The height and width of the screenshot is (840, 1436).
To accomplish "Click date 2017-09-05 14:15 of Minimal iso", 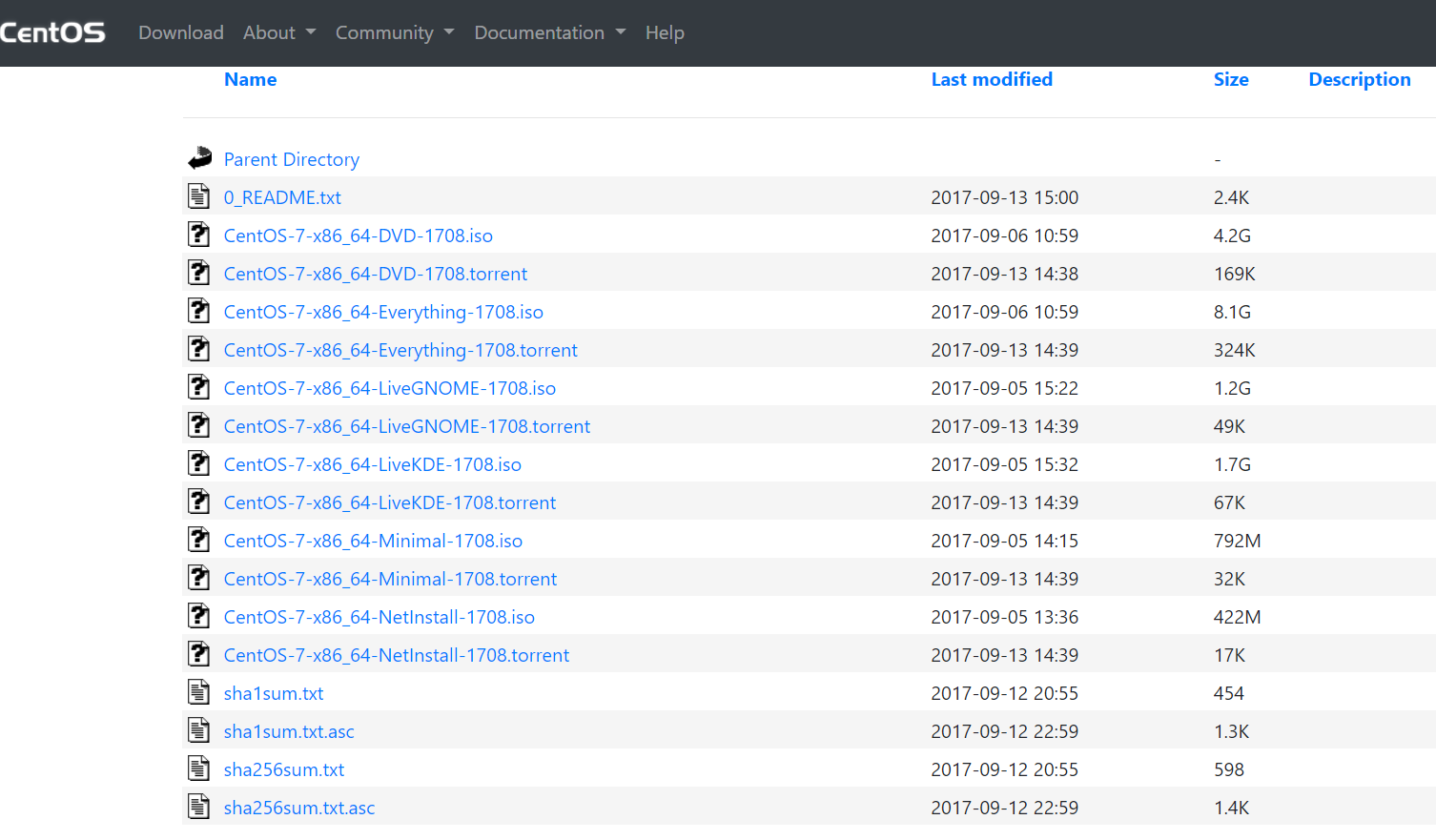I will (x=1005, y=541).
